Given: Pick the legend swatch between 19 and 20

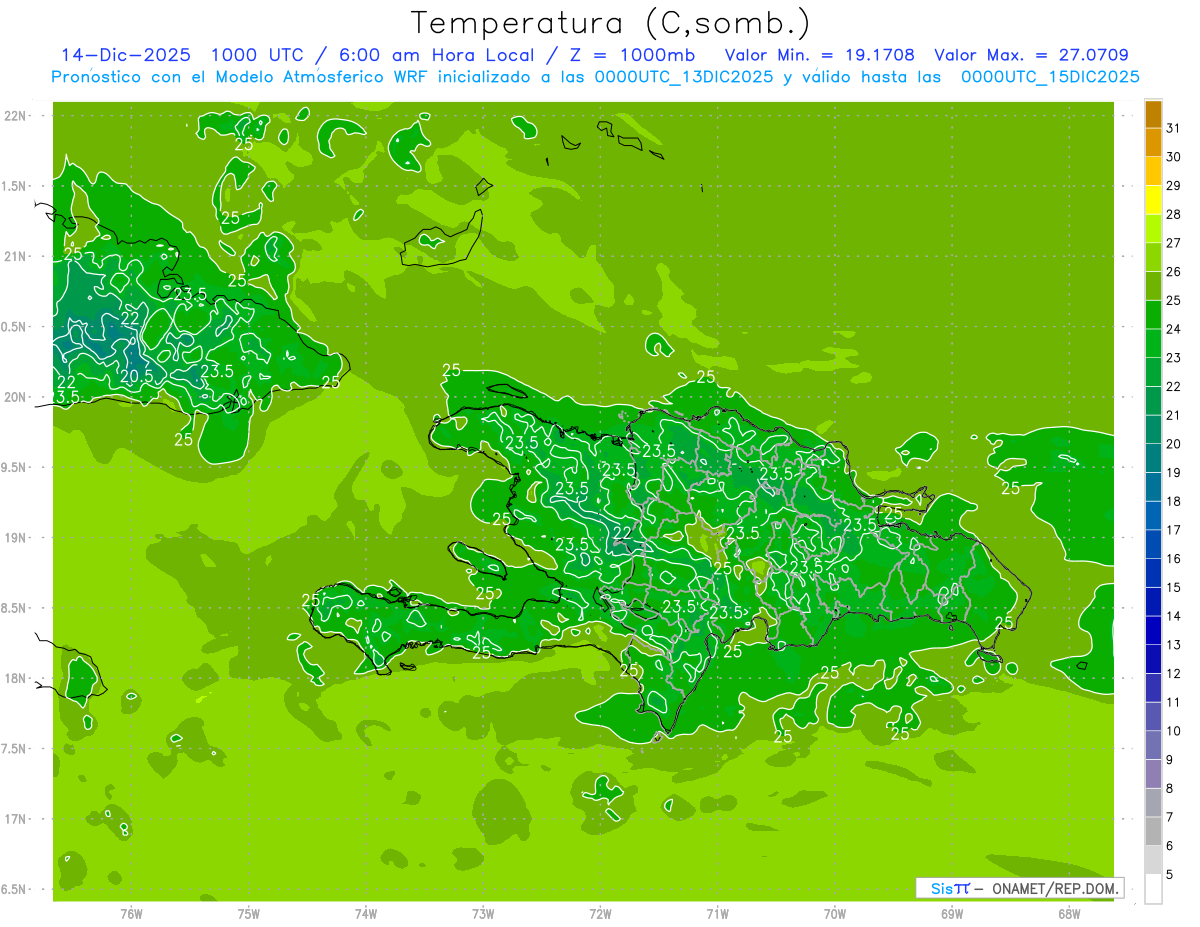Looking at the screenshot, I should point(1154,459).
